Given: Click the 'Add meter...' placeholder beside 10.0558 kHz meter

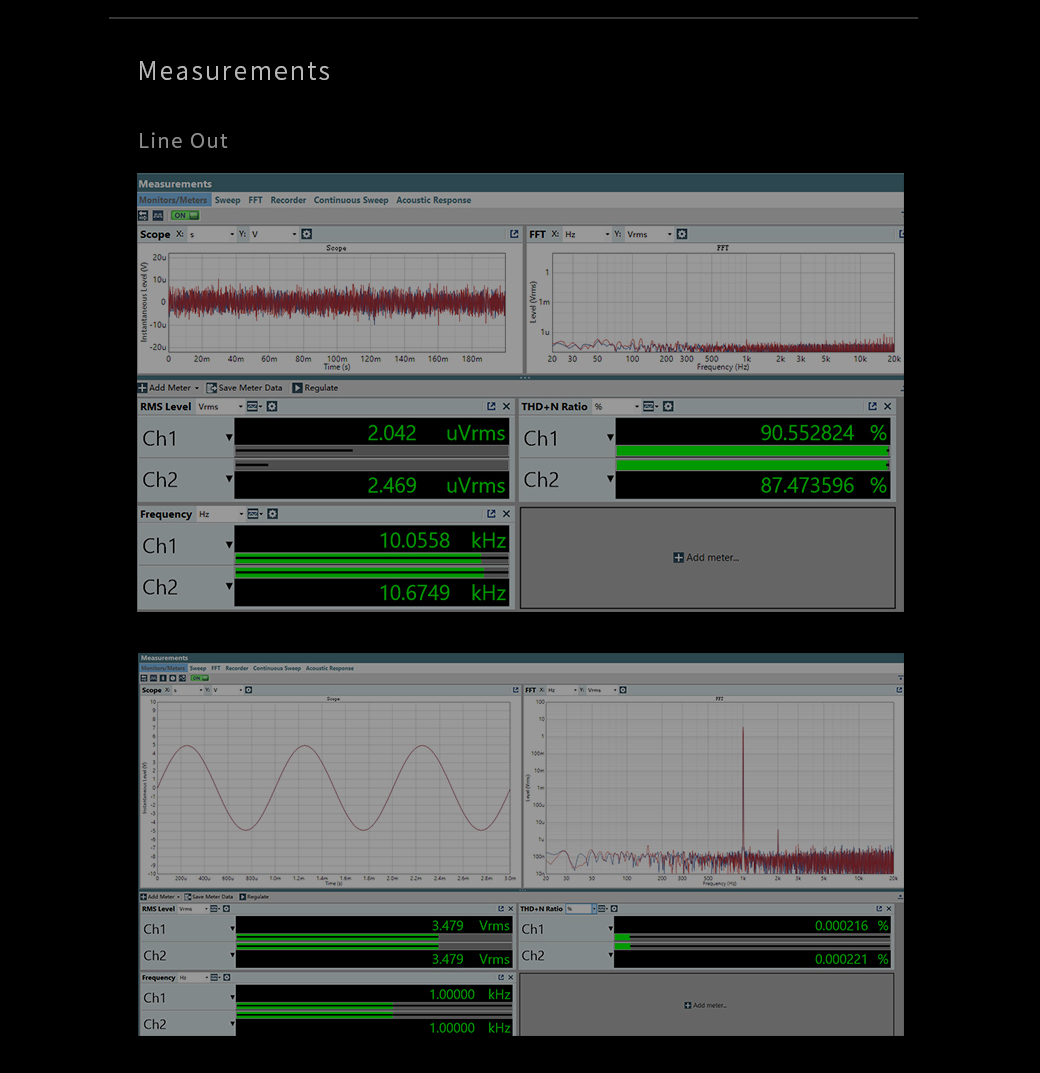Looking at the screenshot, I should [x=707, y=558].
